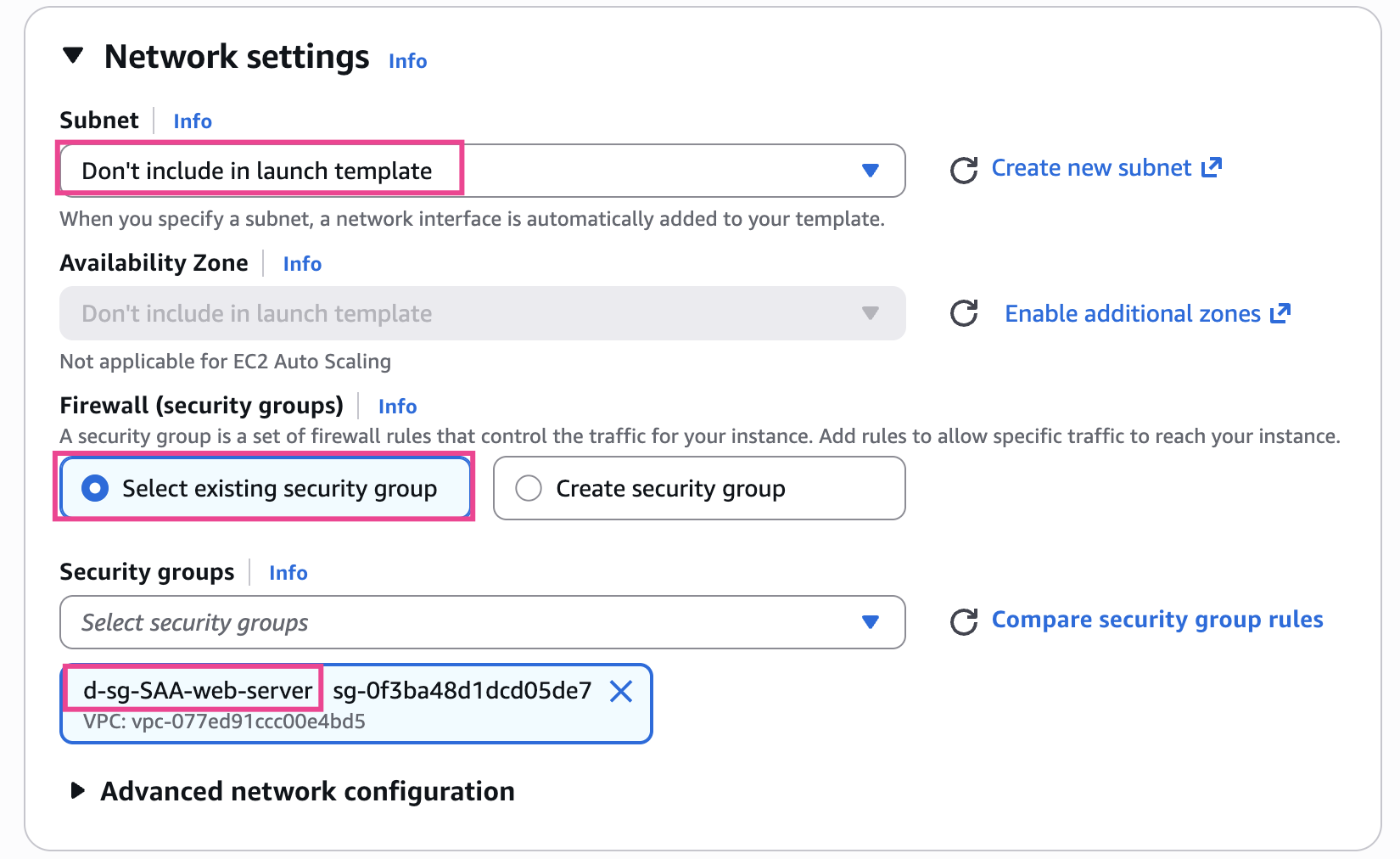This screenshot has height=859, width=1400.
Task: Open Info link next to Network settings
Action: click(407, 61)
